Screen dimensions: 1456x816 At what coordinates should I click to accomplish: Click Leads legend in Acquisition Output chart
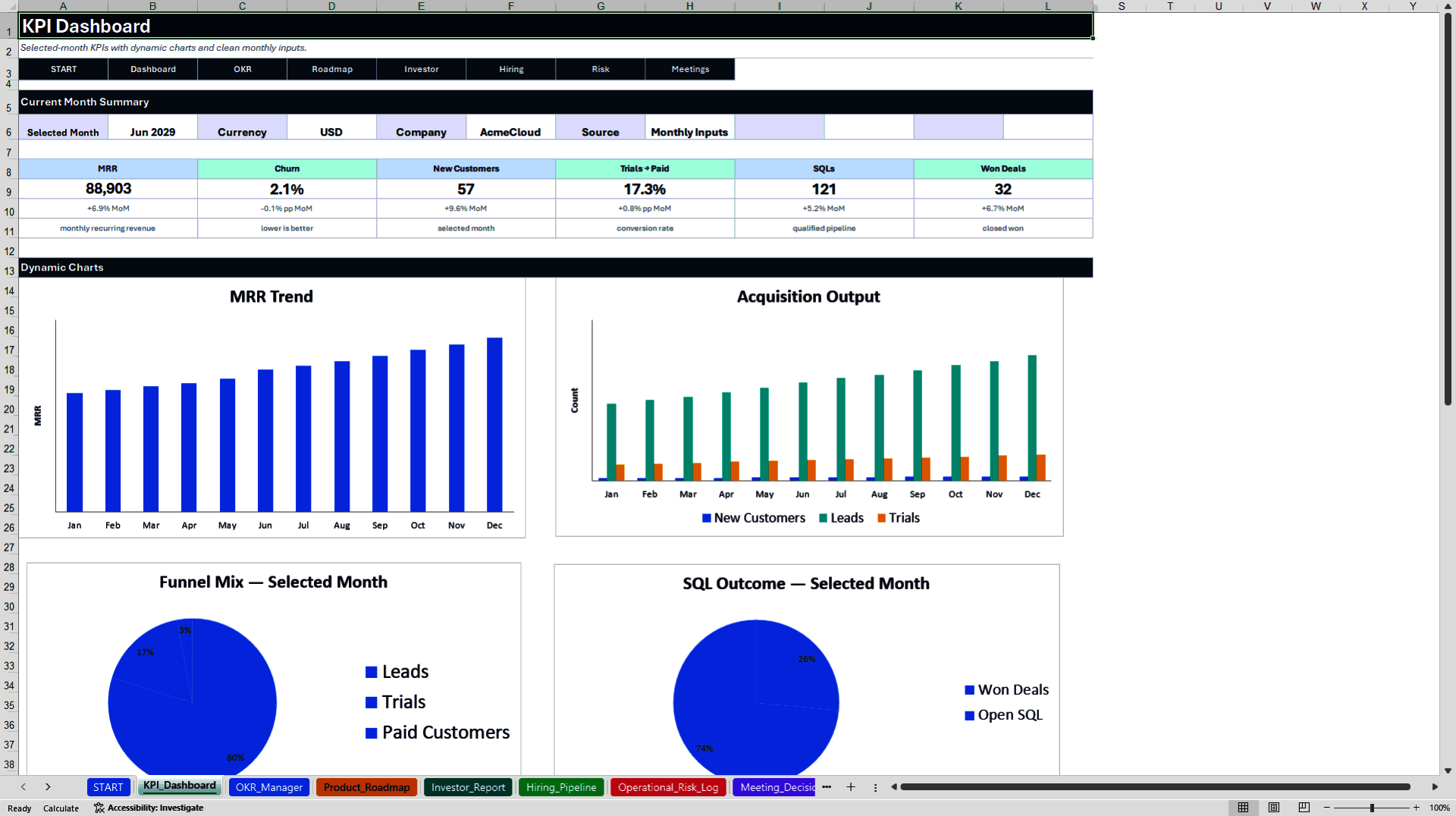tap(841, 518)
